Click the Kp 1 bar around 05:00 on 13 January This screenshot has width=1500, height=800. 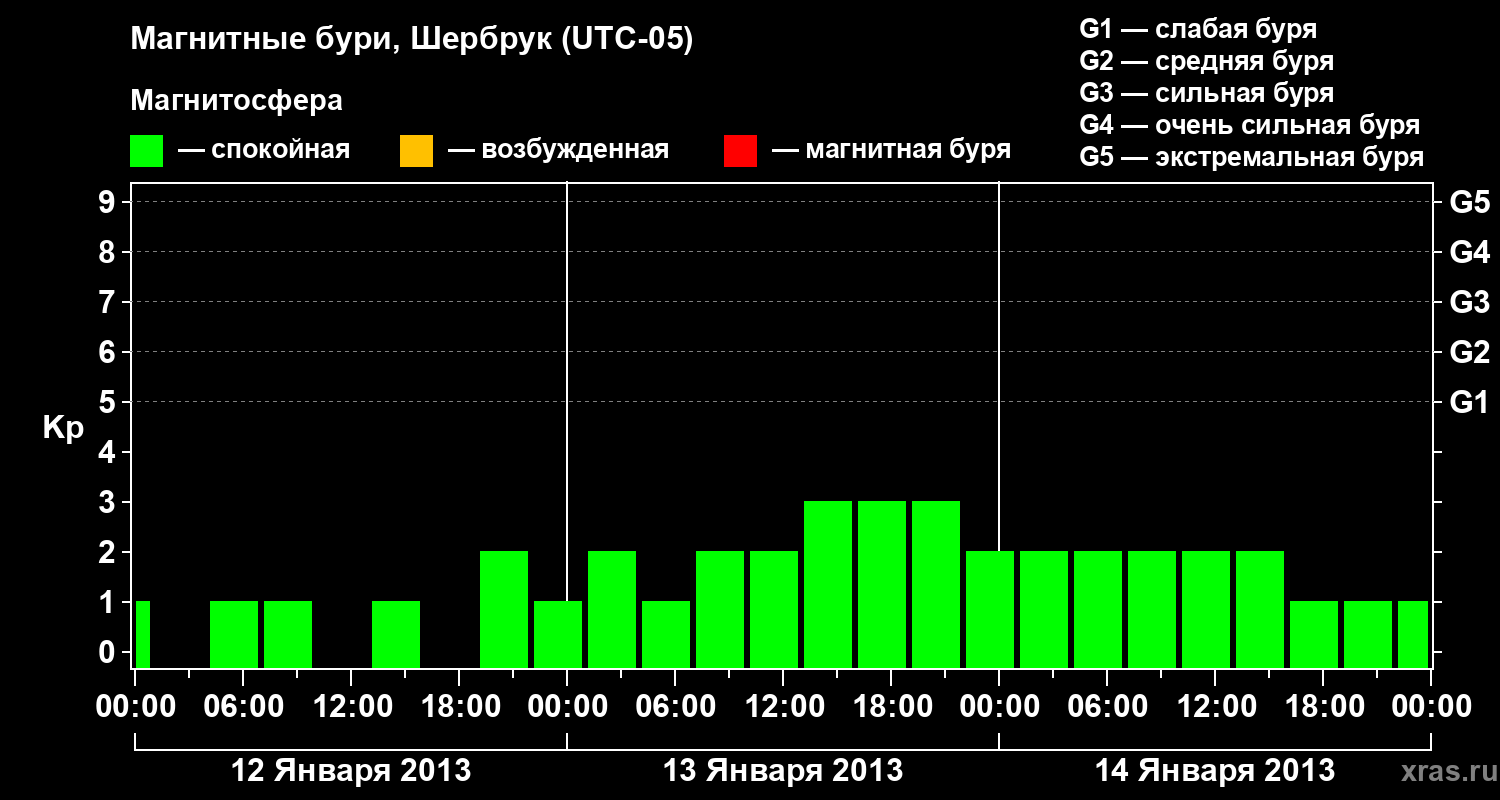(x=666, y=634)
